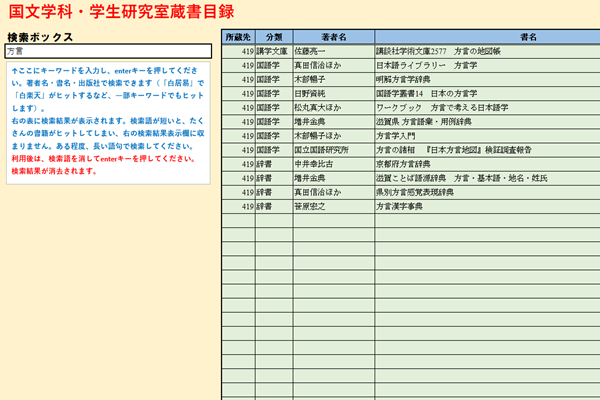The image size is (600, 400).
Task: Select author cell 佐藤亮一
Action: click(x=332, y=50)
